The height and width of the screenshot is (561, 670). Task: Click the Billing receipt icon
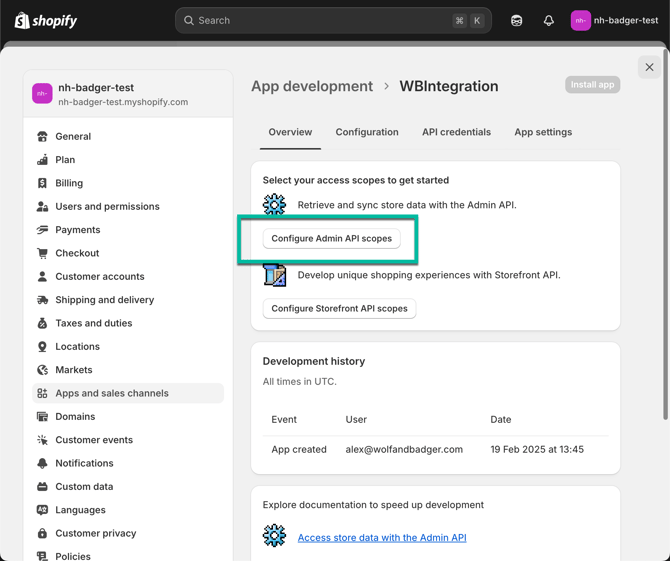click(42, 183)
